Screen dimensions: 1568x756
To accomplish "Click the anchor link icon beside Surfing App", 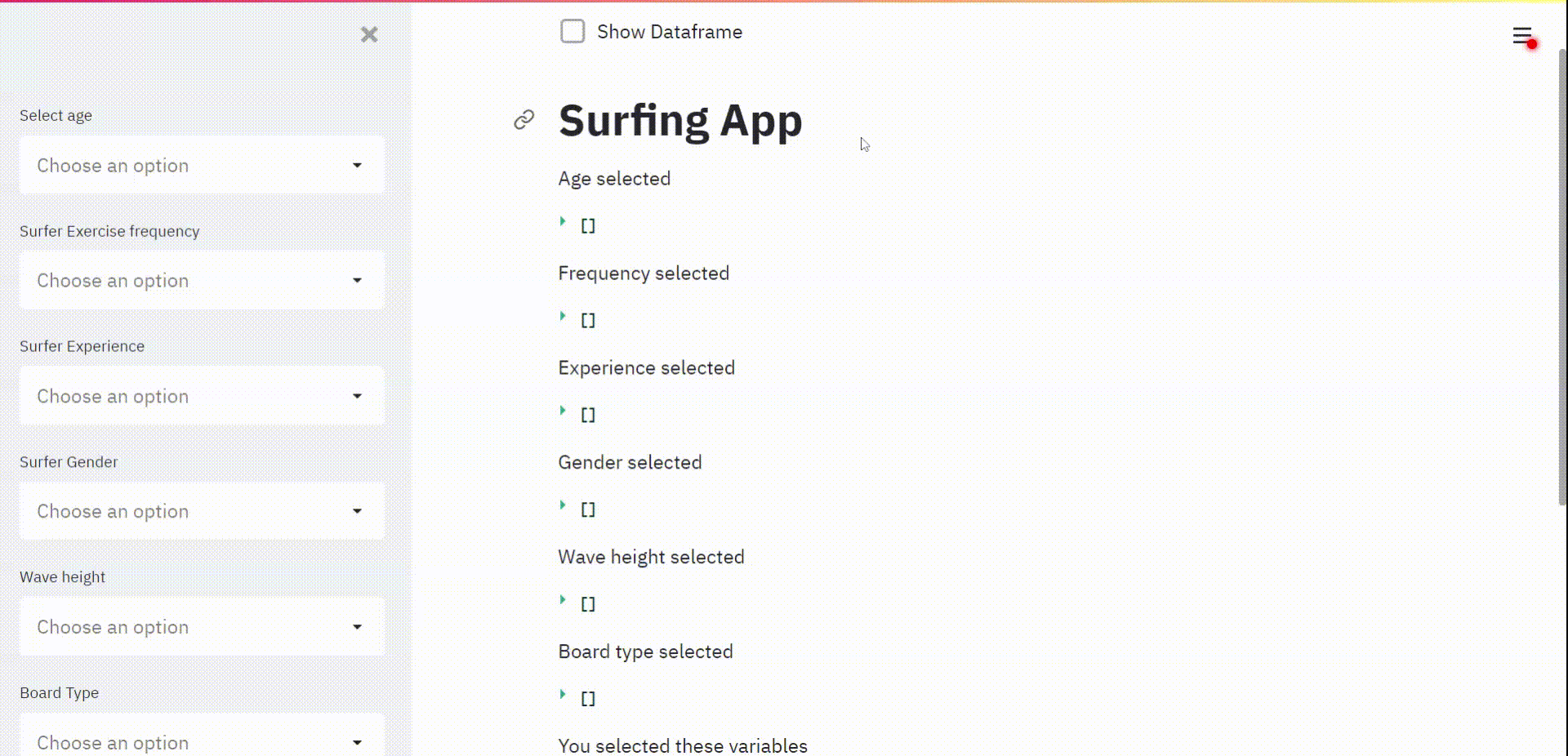I will [524, 120].
